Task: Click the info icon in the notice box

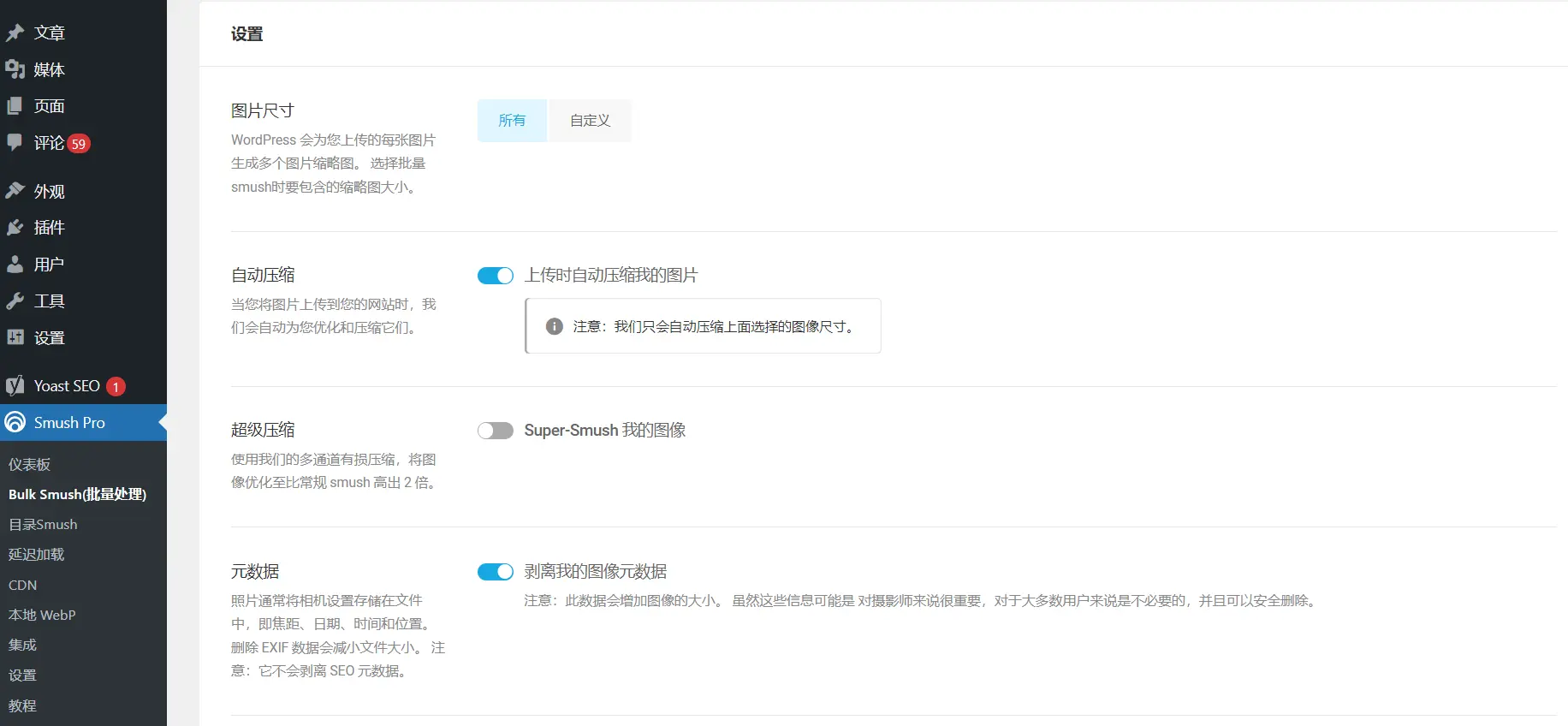Action: click(555, 326)
